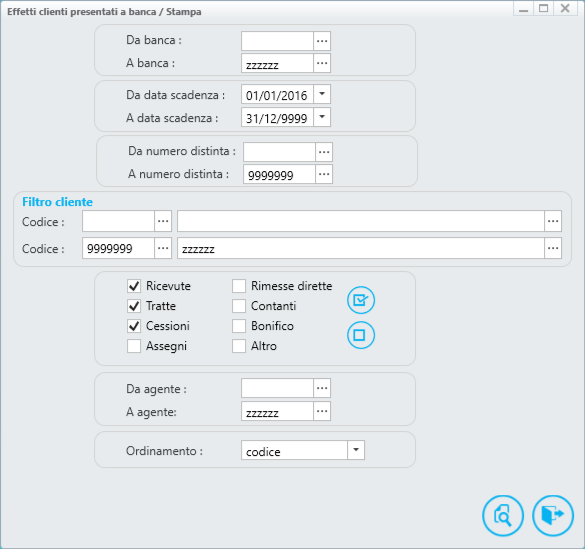Expand the Da data scadenza date picker
Image resolution: width=585 pixels, height=549 pixels.
322,94
